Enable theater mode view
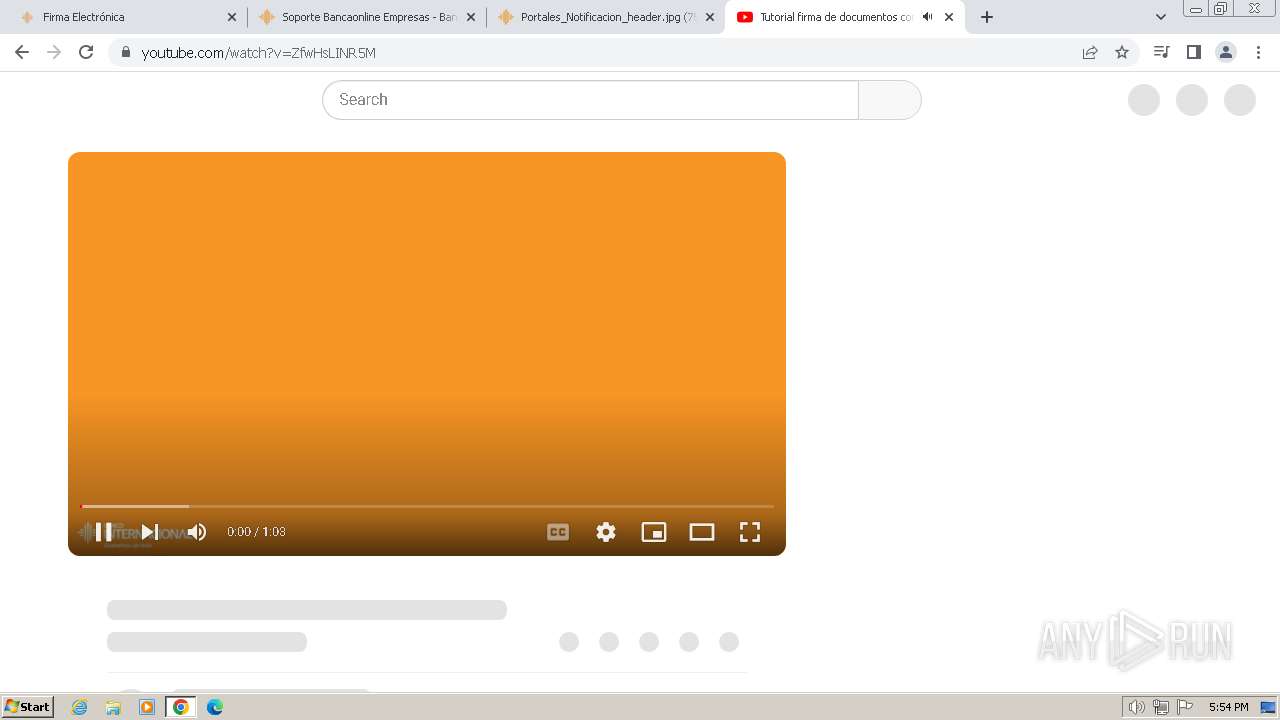The width and height of the screenshot is (1280, 720). [x=702, y=532]
